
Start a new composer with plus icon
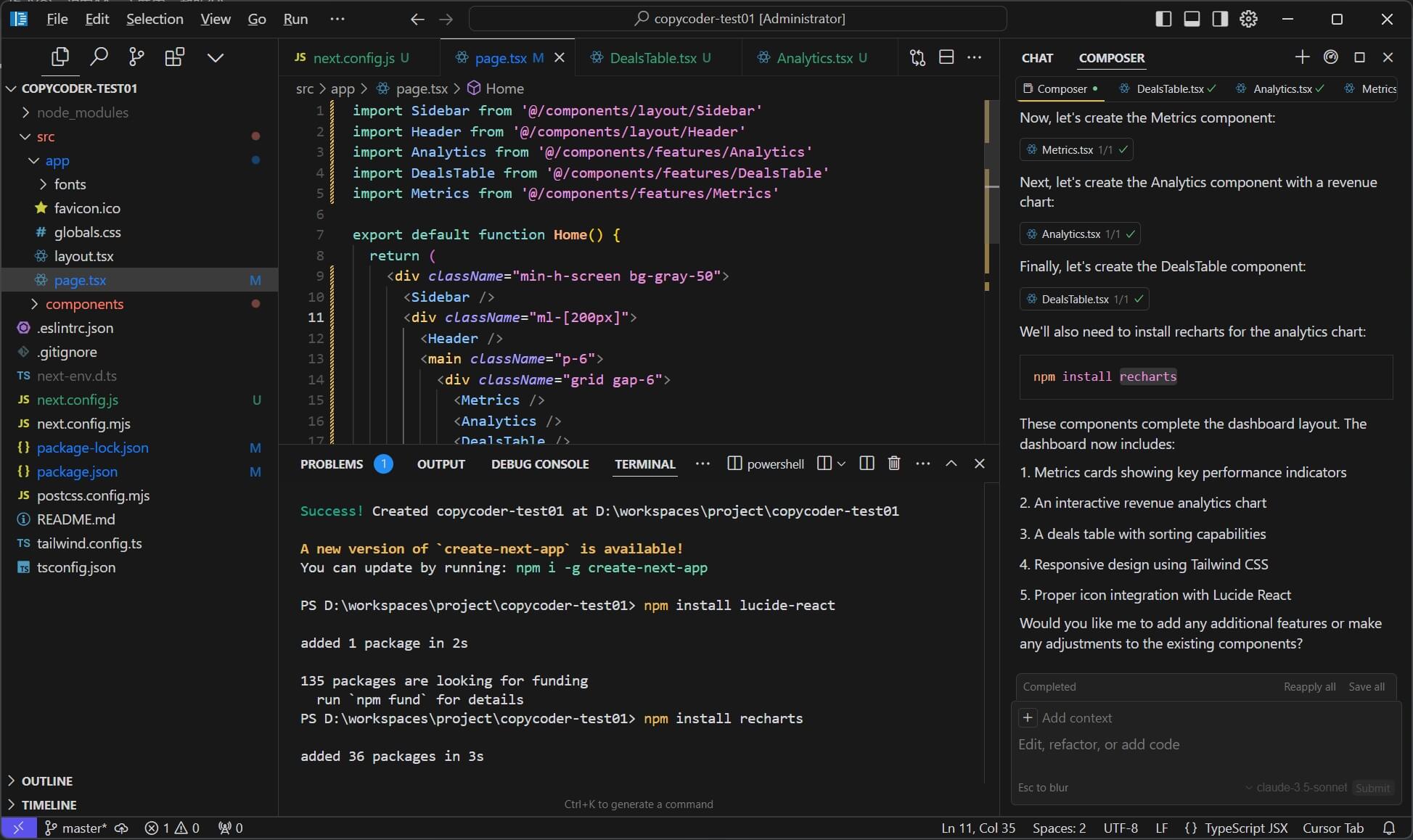coord(1302,57)
